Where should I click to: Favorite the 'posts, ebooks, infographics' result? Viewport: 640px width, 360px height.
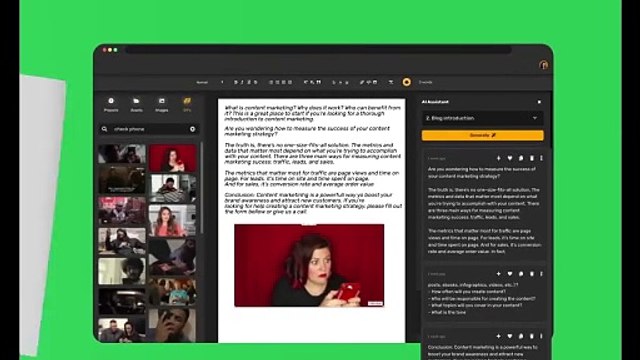510,274
